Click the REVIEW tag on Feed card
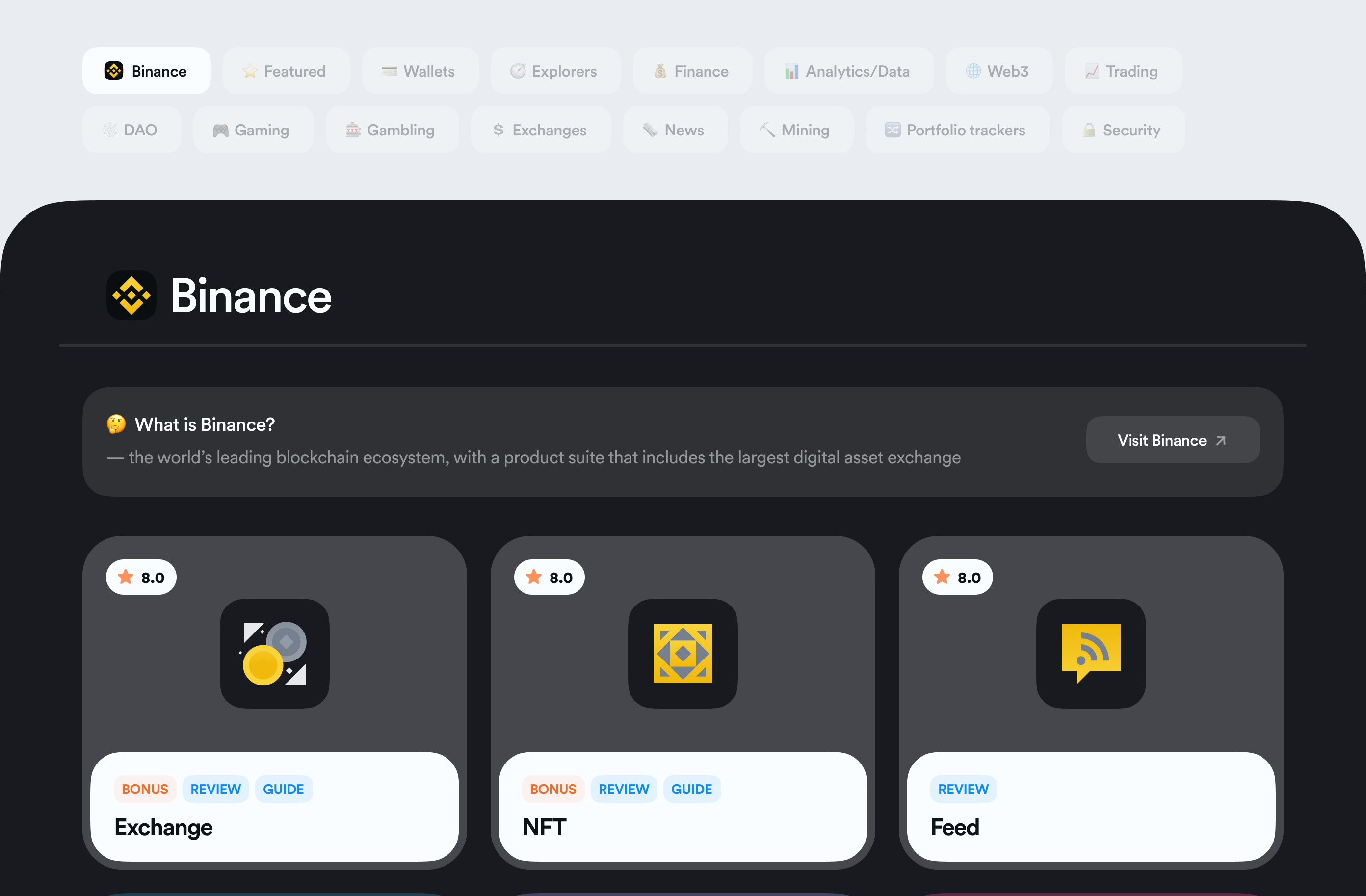The width and height of the screenshot is (1366, 896). pyautogui.click(x=963, y=789)
